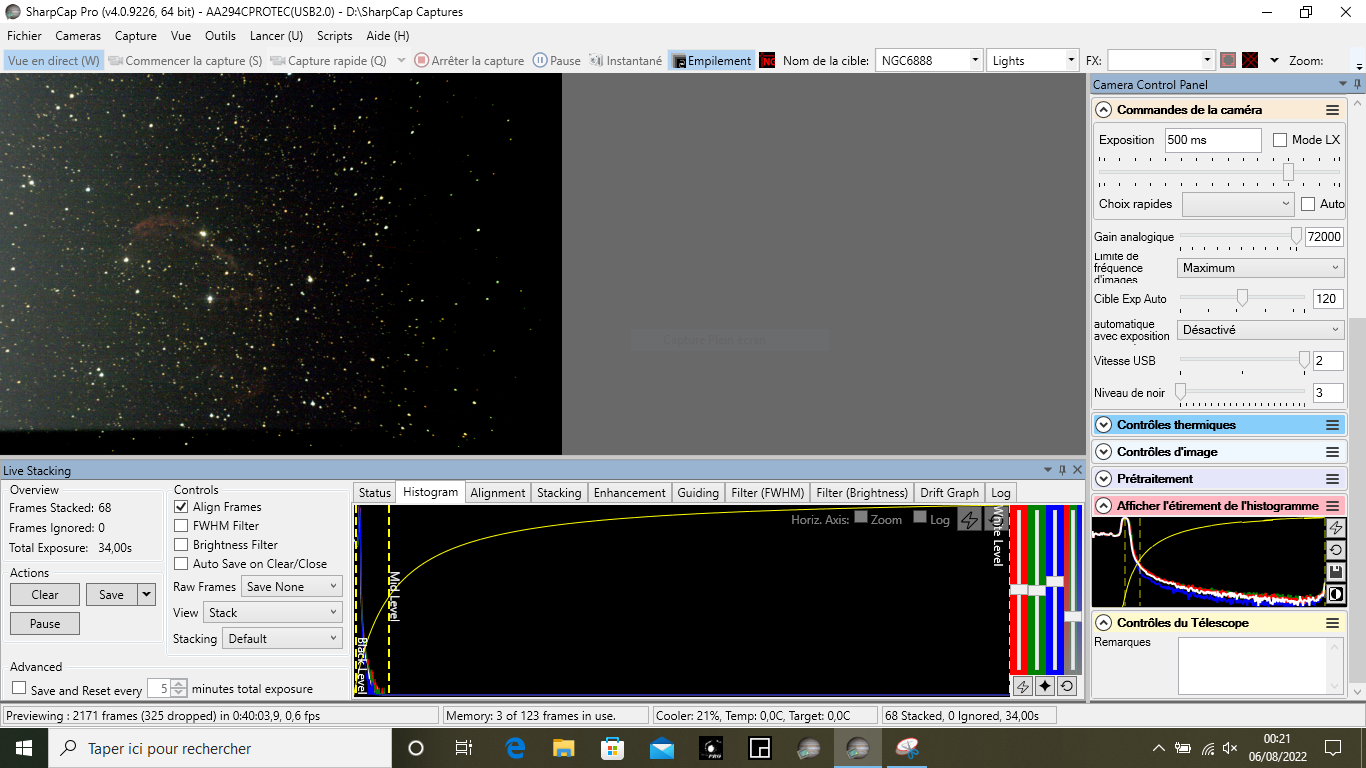Open the Désactivé auto exposure dropdown
The width and height of the screenshot is (1366, 768).
point(1260,330)
